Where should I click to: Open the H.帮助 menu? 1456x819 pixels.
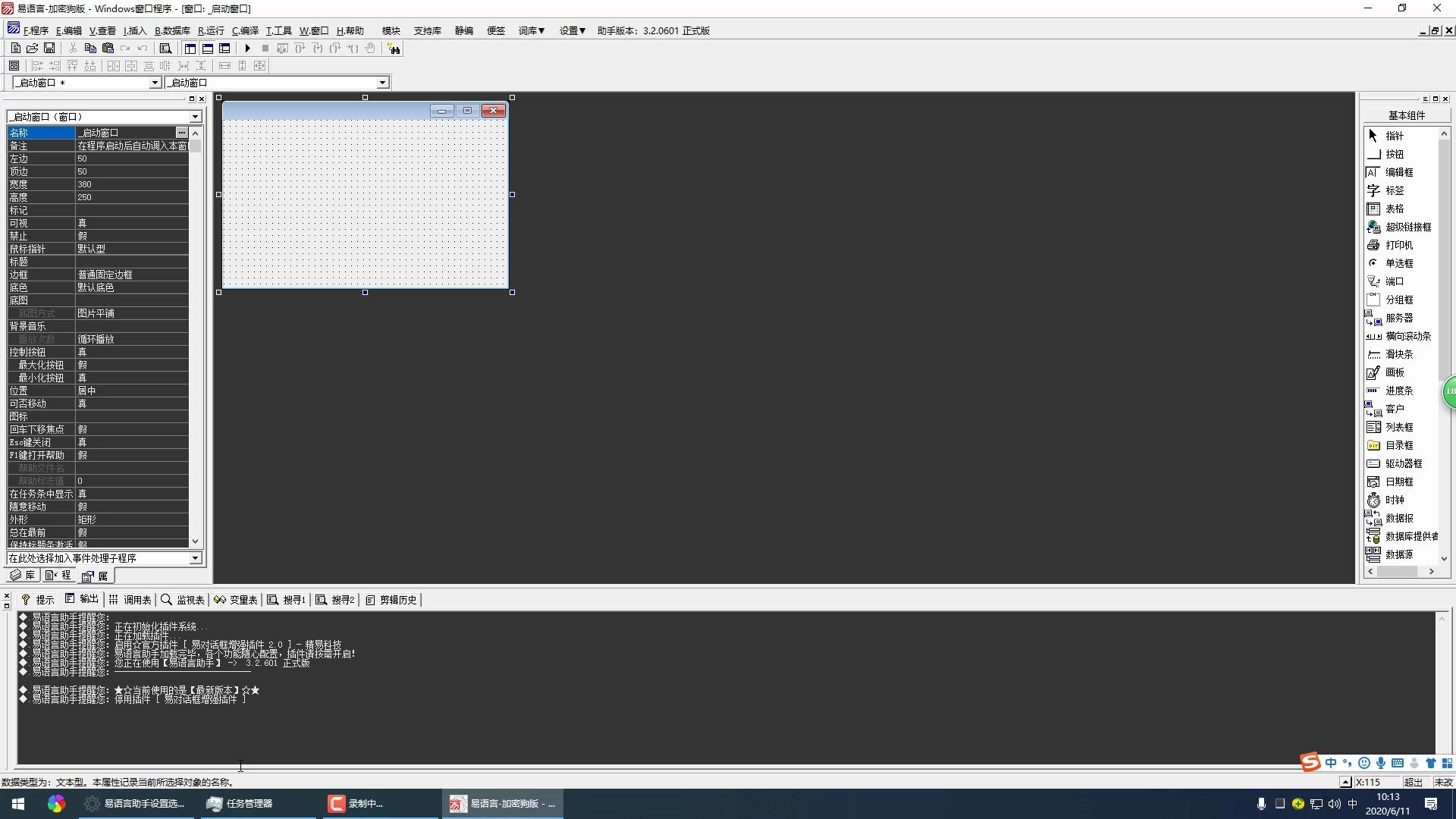[350, 31]
